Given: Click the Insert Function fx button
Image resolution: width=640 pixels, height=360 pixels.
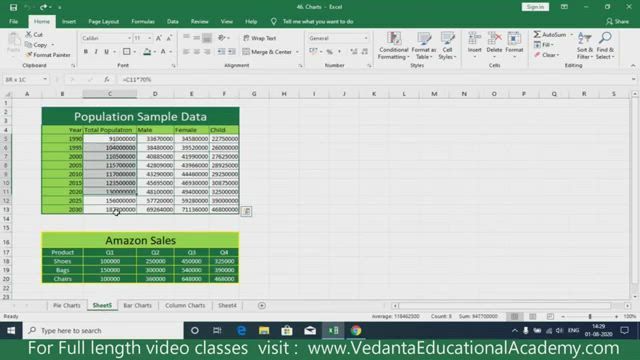Looking at the screenshot, I should click(107, 80).
